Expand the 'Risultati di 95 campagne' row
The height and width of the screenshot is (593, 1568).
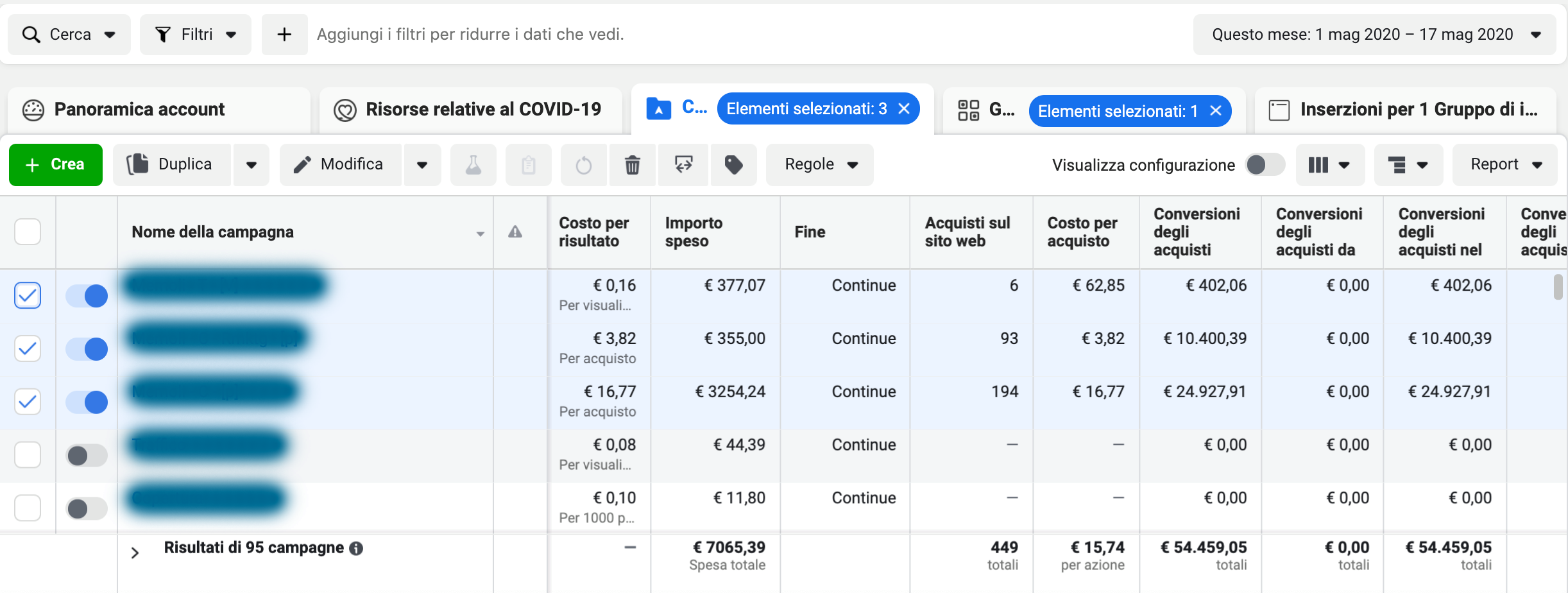(x=135, y=553)
